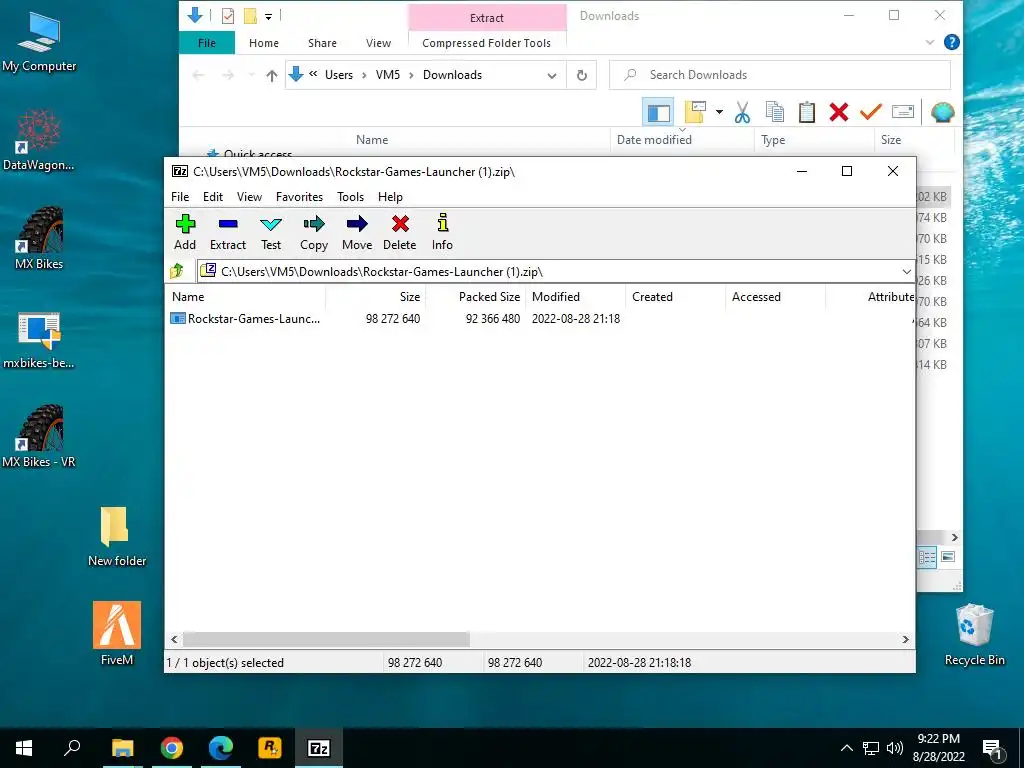Expand the 7-Zip address path dropdown

pos(906,272)
